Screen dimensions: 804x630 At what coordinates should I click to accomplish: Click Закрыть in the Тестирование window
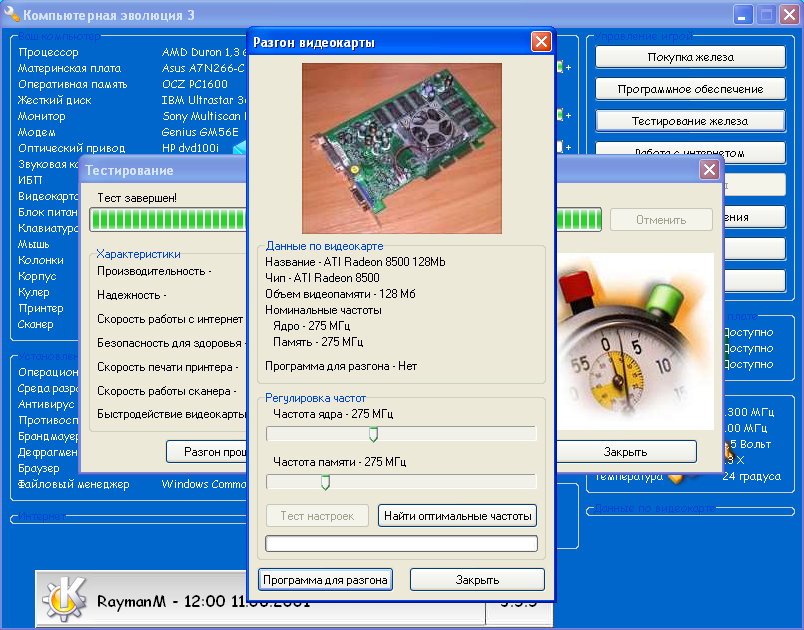[x=626, y=452]
